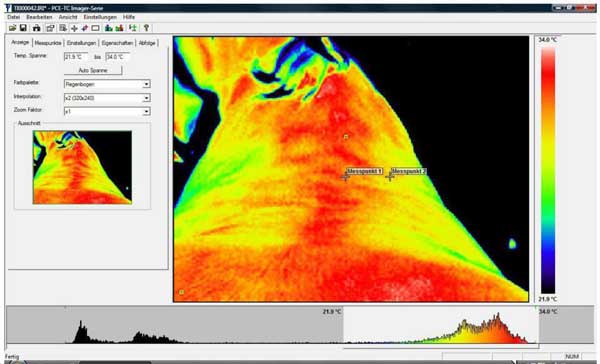
Task: Click the pink line profile tool icon
Action: [85, 28]
